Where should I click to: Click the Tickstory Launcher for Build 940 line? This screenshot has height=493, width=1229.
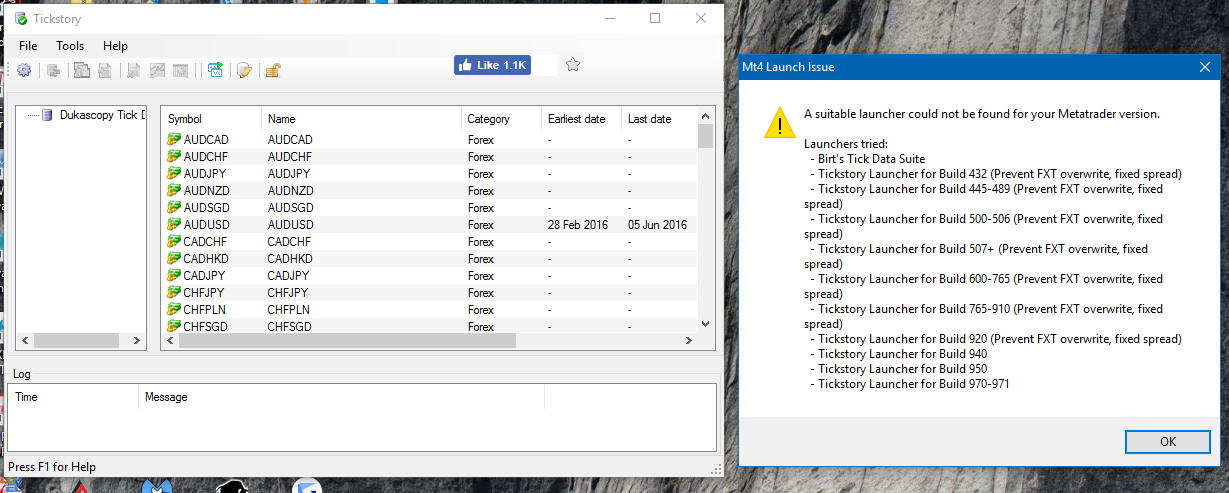click(903, 354)
